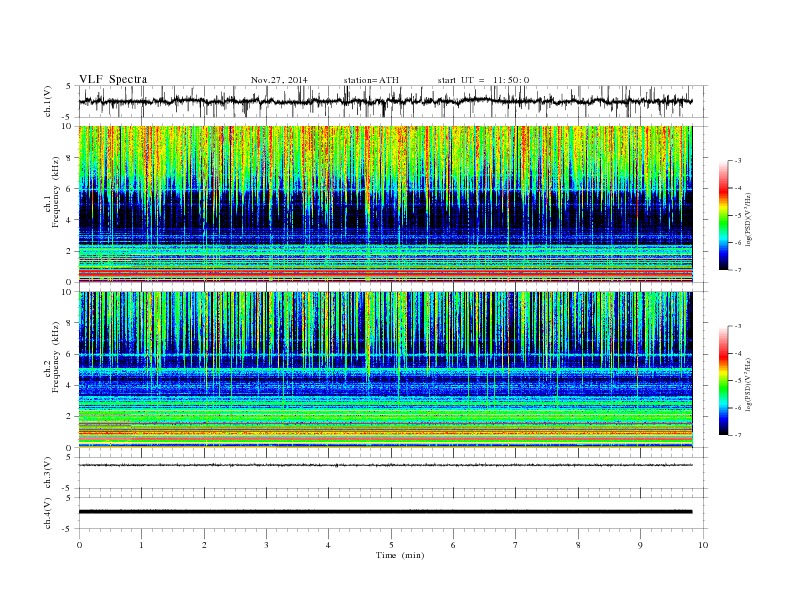
Task: Click the "station=ATH" header label
Action: (371, 80)
